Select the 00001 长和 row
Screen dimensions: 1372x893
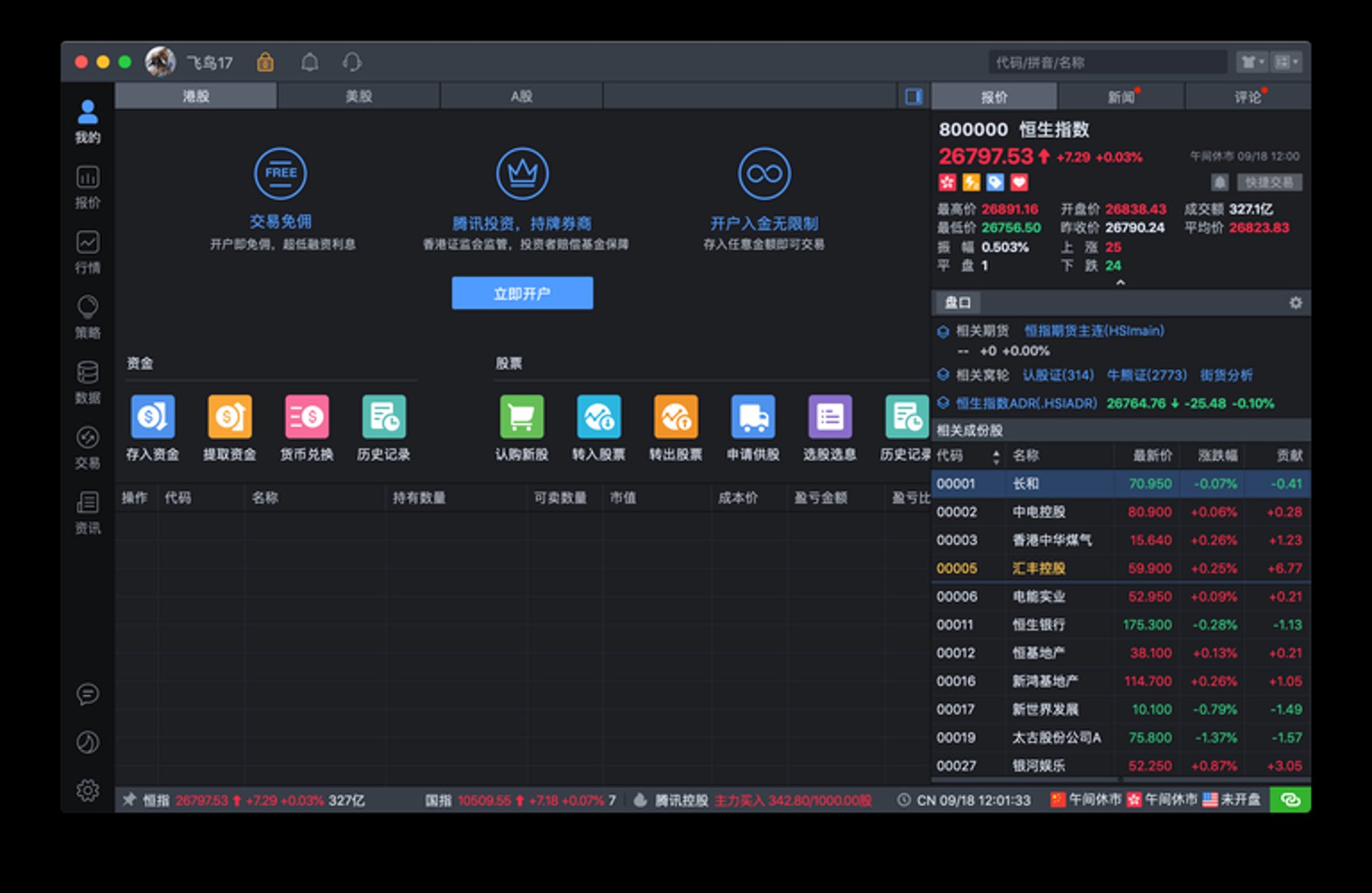(1120, 484)
